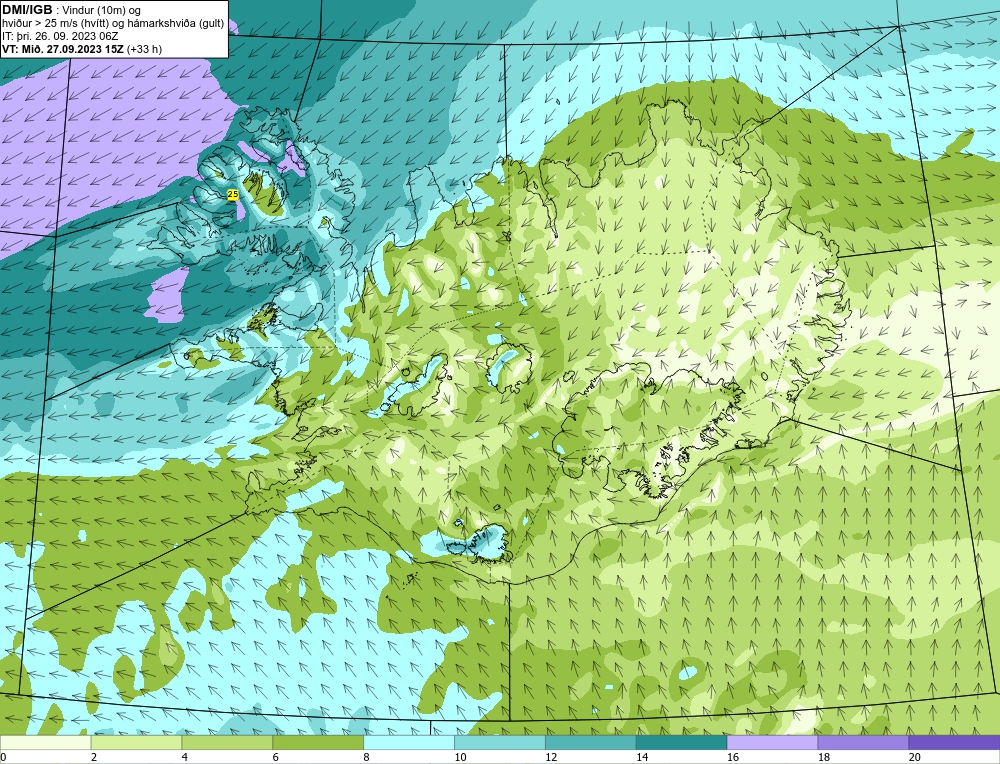The width and height of the screenshot is (1000, 764).
Task: Click the 'IT: þri. 26. 09. 2023 06Z' line
Action: click(x=60, y=36)
